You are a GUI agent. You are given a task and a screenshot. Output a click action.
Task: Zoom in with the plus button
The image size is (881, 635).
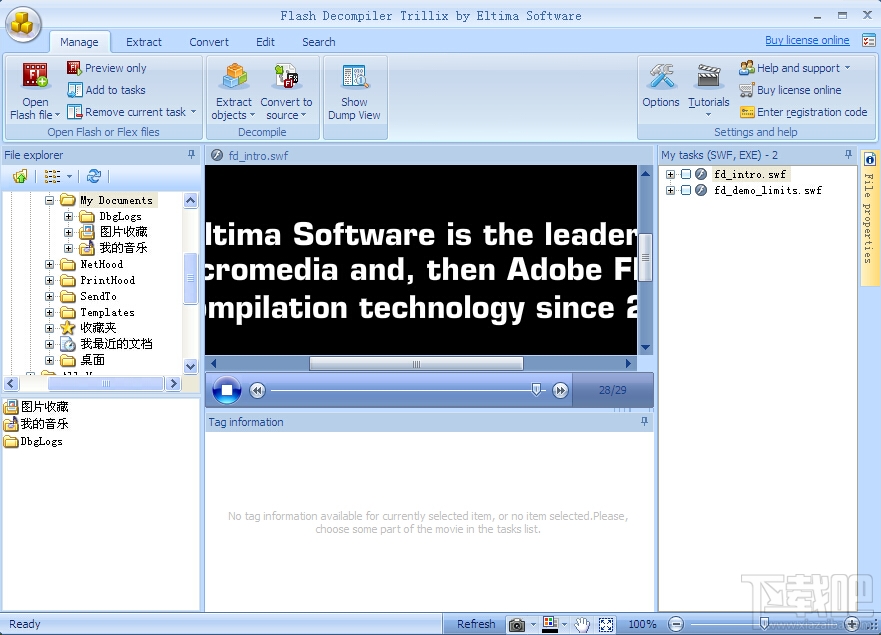click(x=852, y=624)
